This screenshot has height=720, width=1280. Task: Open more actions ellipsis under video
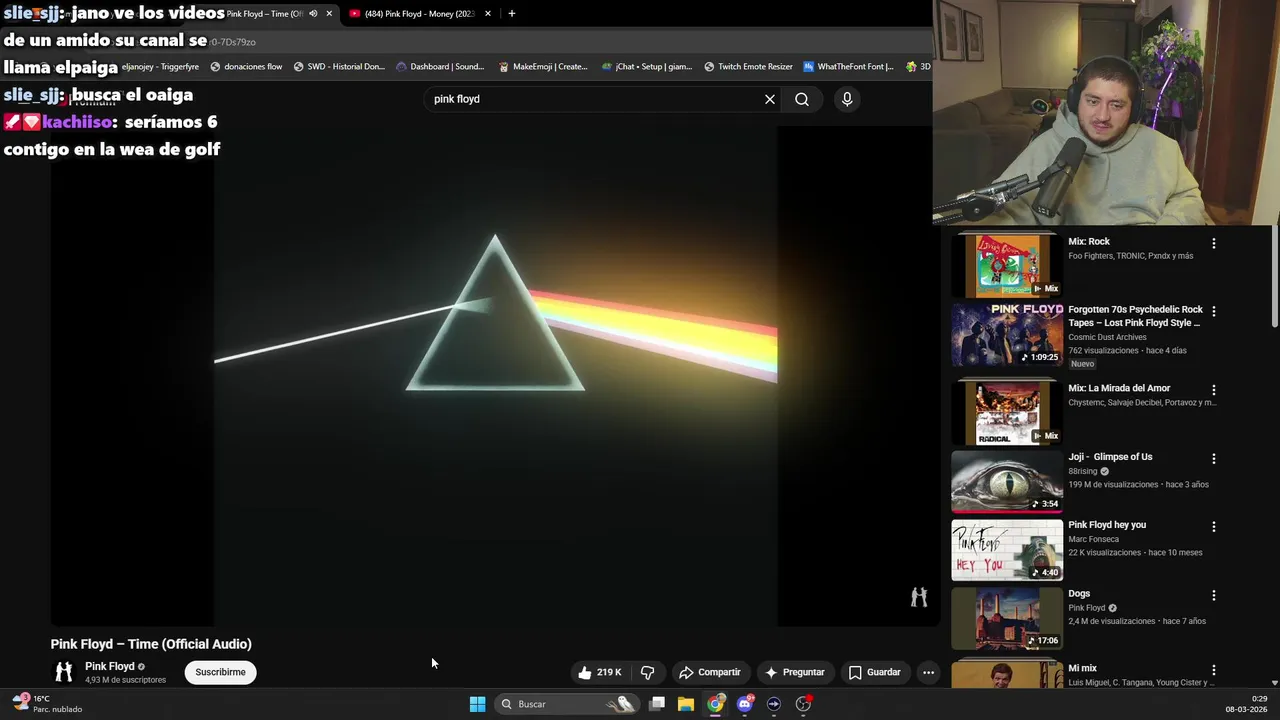point(928,672)
